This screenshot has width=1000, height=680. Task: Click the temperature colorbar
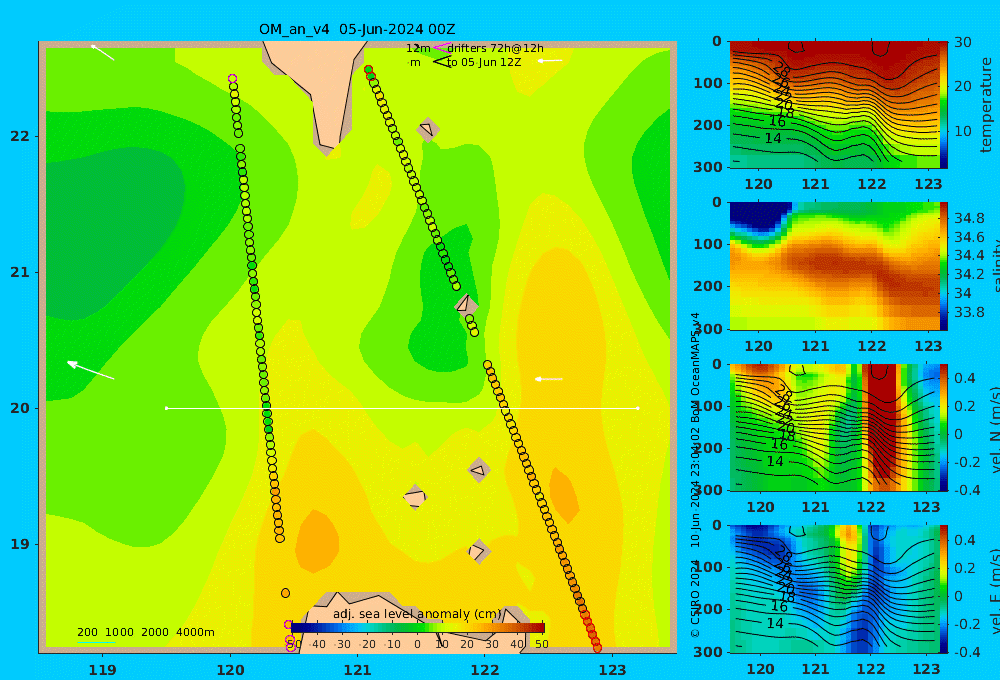(944, 105)
